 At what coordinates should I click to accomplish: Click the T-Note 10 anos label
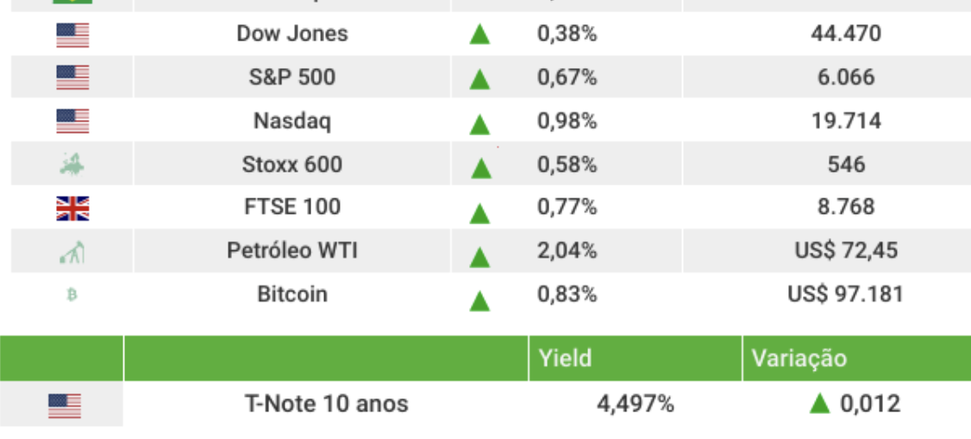coord(326,405)
